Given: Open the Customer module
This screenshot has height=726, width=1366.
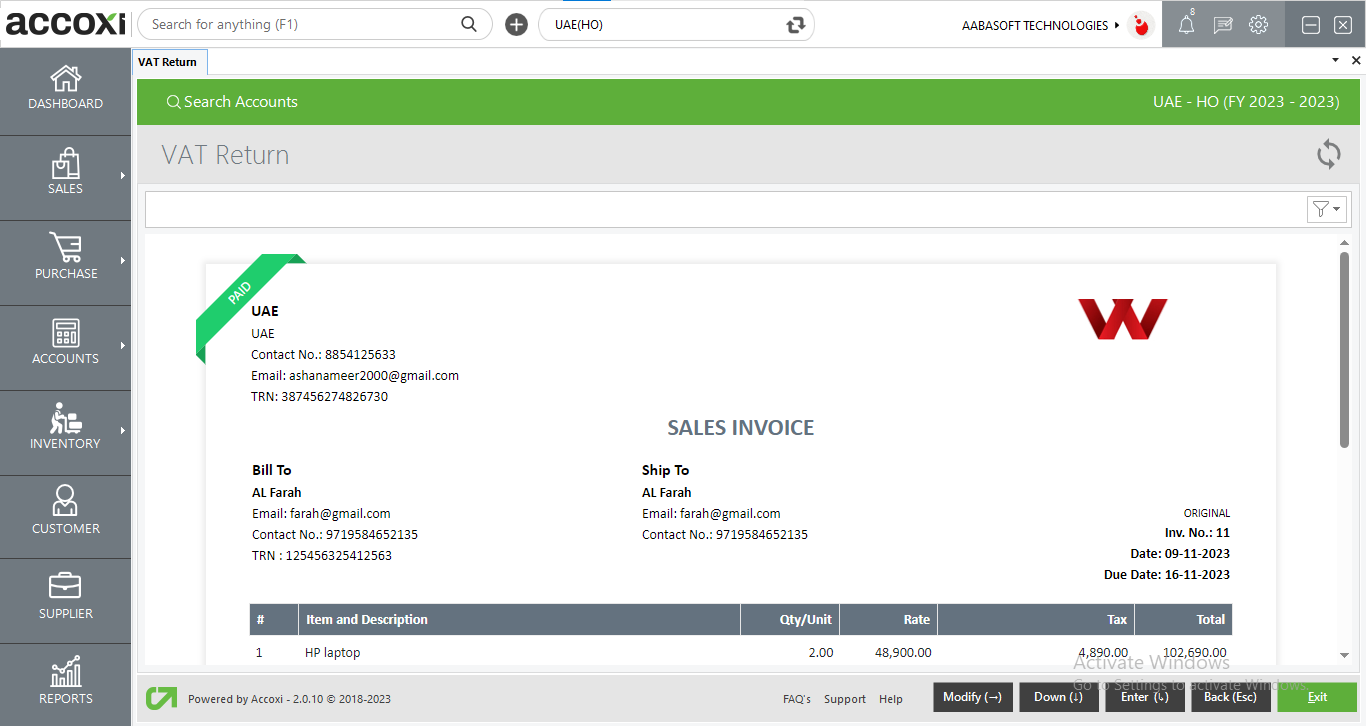Looking at the screenshot, I should point(65,513).
